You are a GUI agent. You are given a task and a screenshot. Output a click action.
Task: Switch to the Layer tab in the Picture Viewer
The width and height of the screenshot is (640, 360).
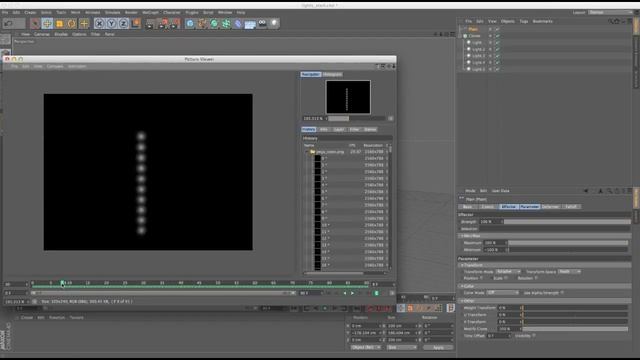[x=339, y=129]
